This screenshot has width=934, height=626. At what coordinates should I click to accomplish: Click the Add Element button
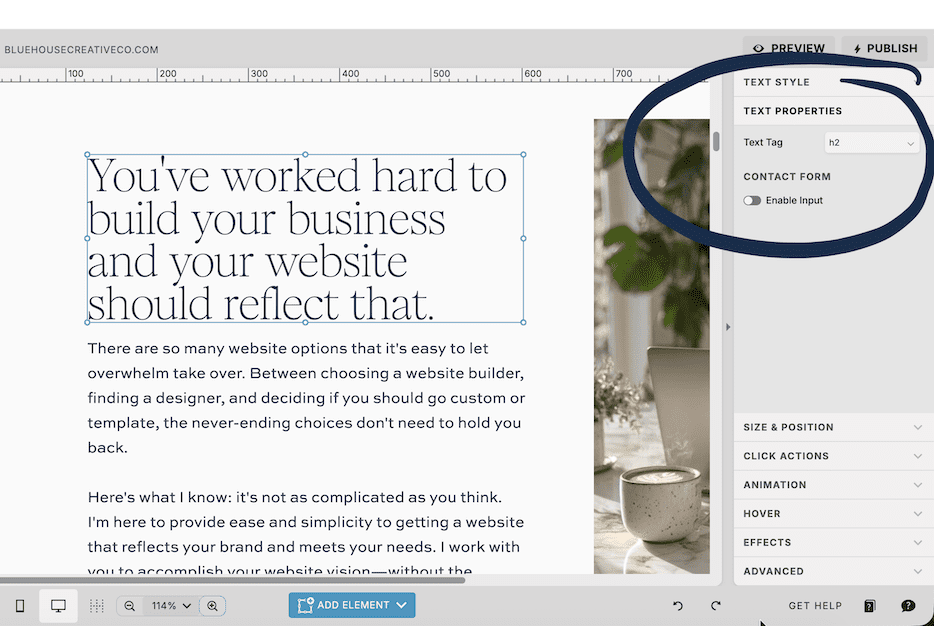(352, 605)
